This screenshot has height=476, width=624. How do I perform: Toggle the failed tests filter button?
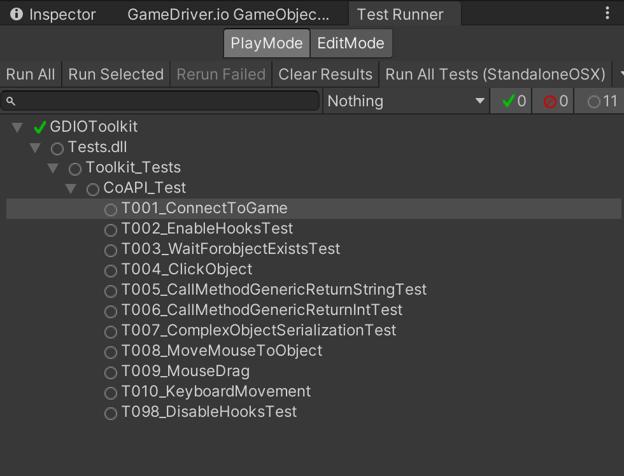point(555,101)
